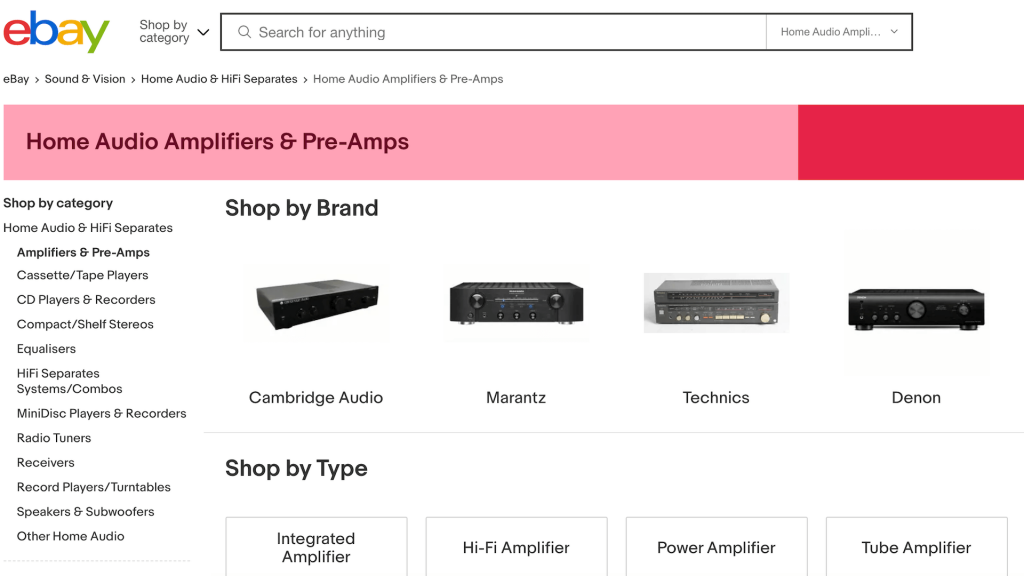Open Record Players/Turntables category
The width and height of the screenshot is (1024, 576).
tap(94, 487)
